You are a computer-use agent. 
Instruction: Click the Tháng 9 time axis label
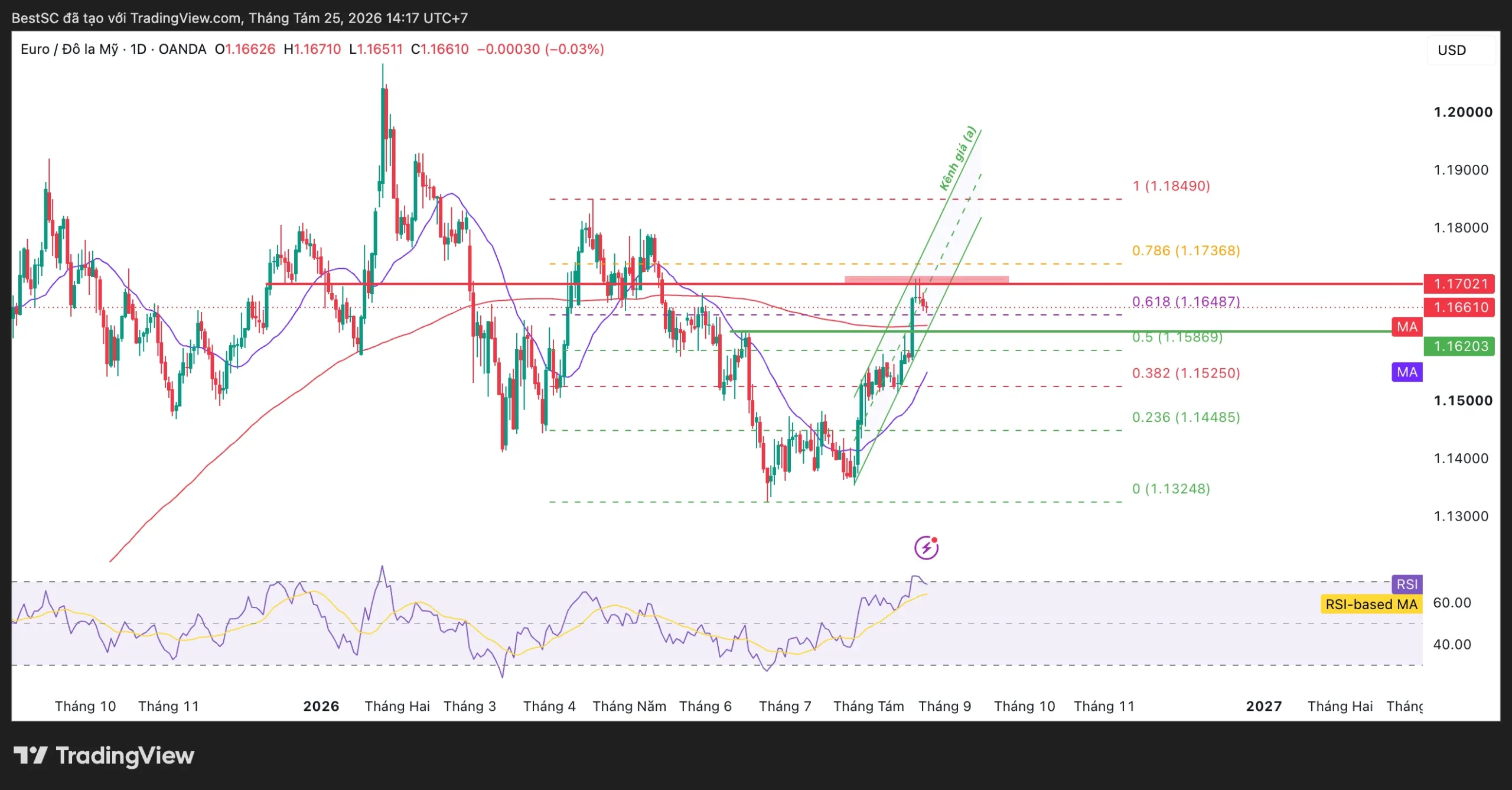coord(945,707)
